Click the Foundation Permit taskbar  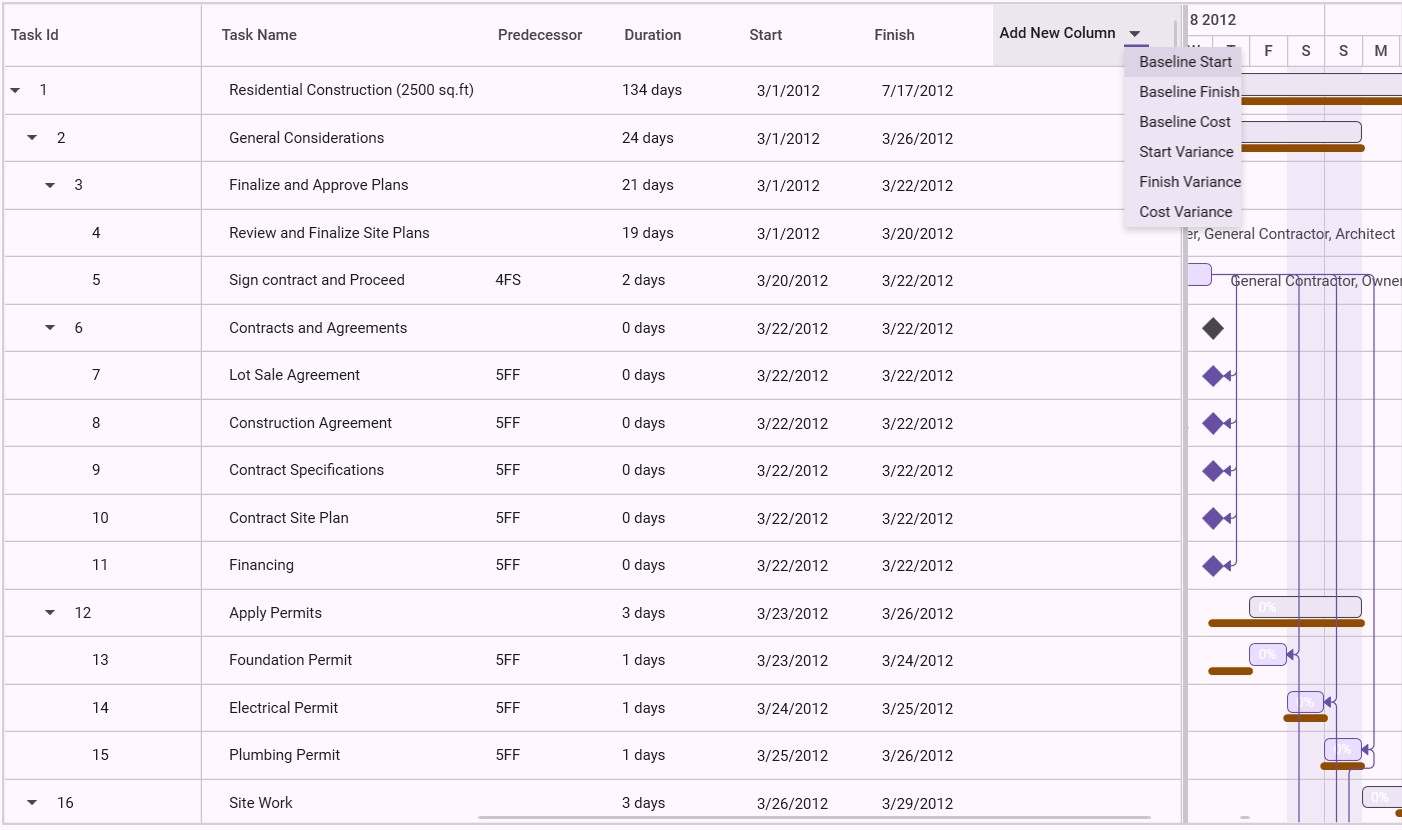tap(1268, 654)
